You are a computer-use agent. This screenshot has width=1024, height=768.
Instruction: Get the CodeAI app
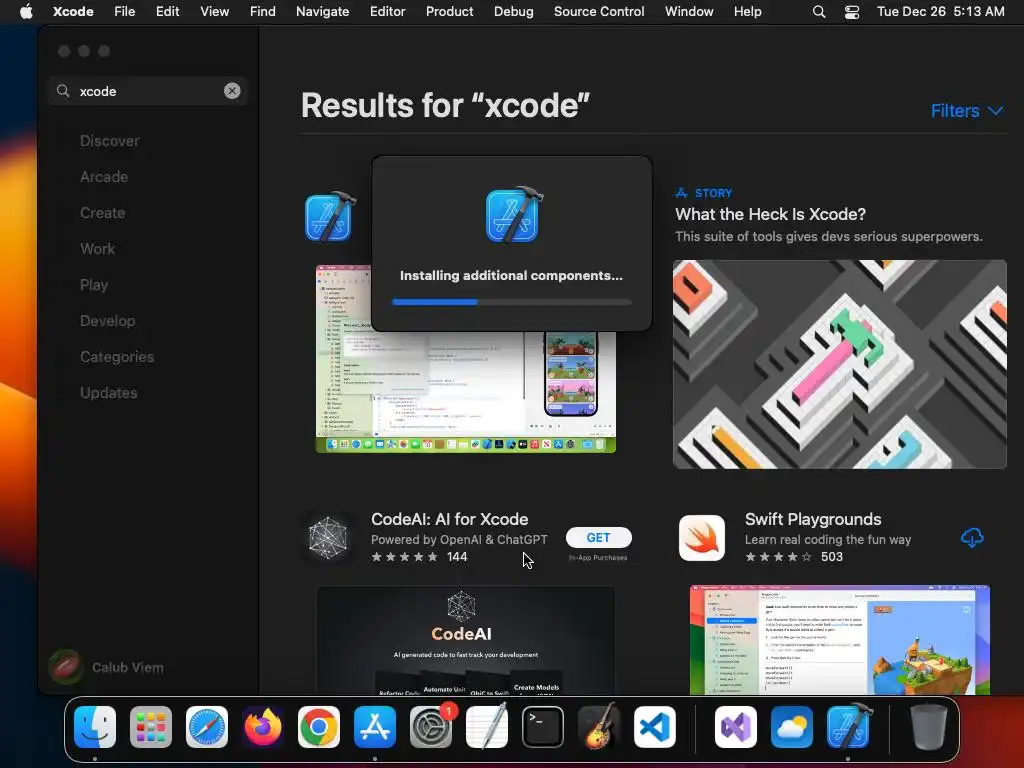[x=598, y=537]
